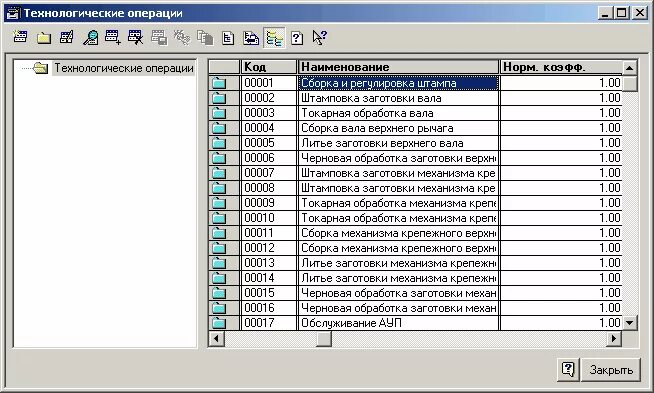Click the New row toolbar icon
Image resolution: width=654 pixels, height=393 pixels.
20,38
